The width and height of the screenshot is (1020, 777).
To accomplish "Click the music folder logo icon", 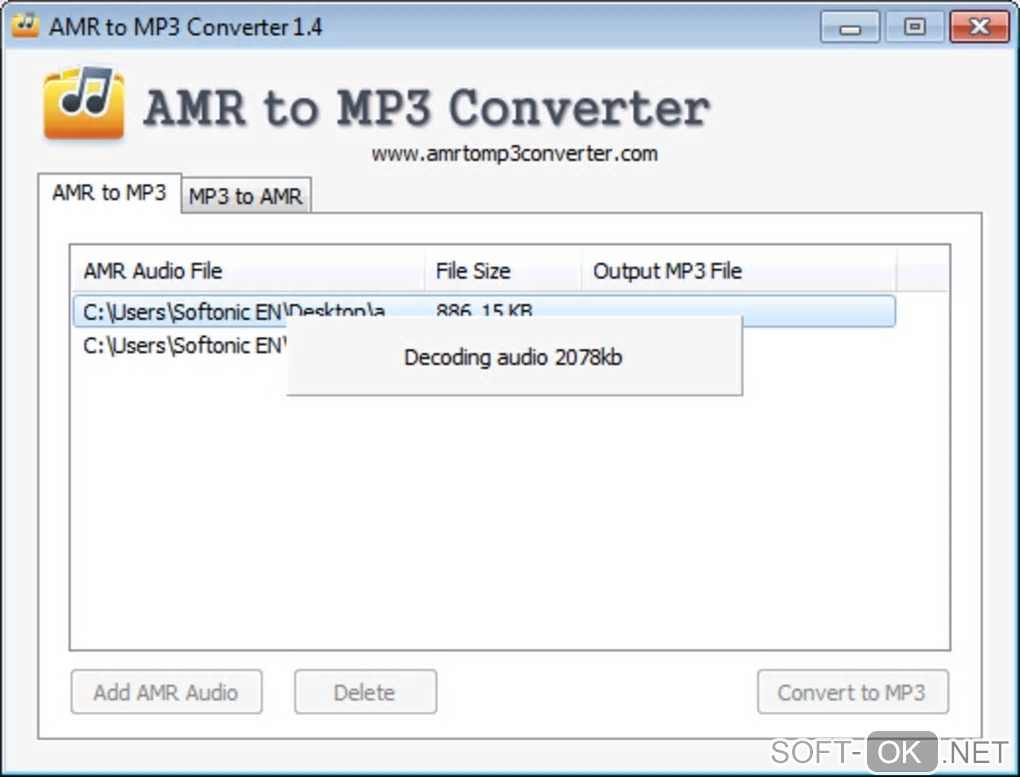I will coord(84,102).
